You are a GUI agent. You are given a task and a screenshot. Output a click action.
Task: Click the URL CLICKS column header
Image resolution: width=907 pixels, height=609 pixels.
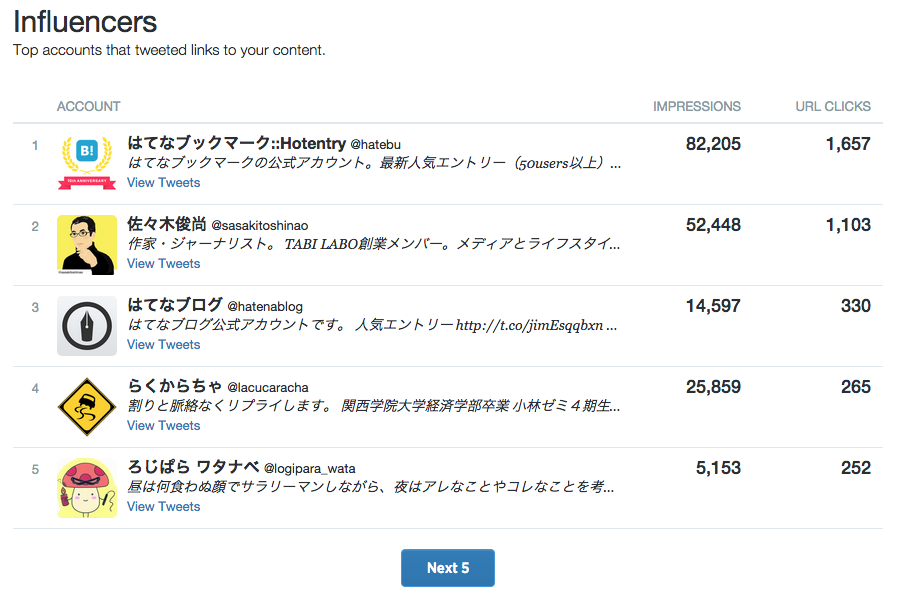pyautogui.click(x=832, y=106)
